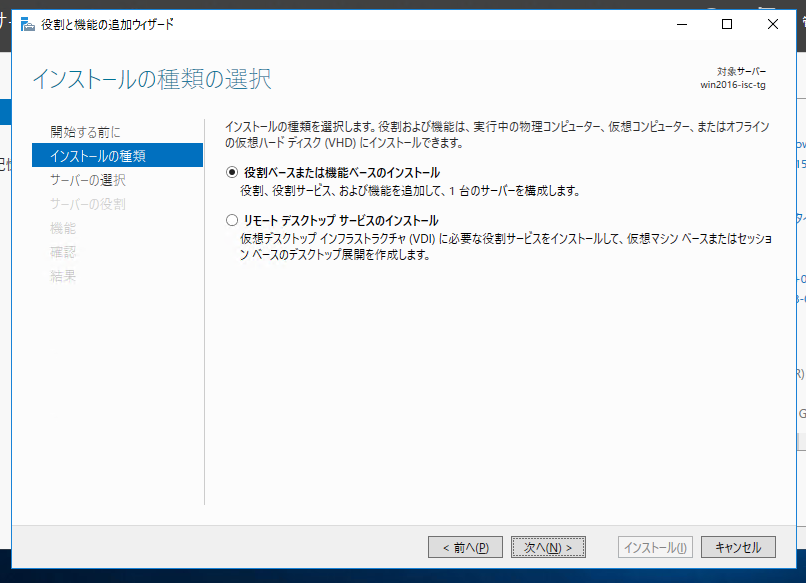This screenshot has height=583, width=806.
Task: Select the インストールの種類 step
Action: click(117, 155)
